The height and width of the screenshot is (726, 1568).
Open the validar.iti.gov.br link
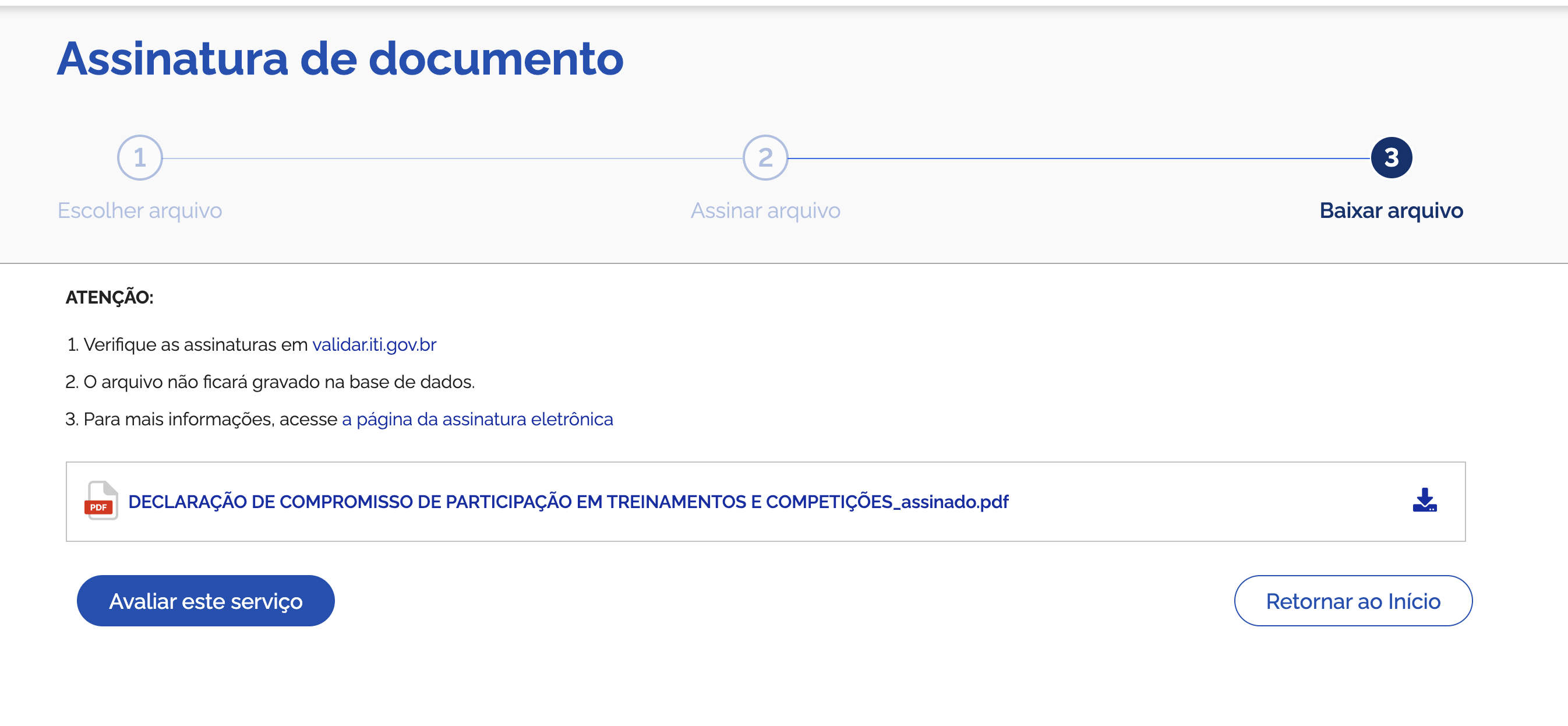point(374,345)
